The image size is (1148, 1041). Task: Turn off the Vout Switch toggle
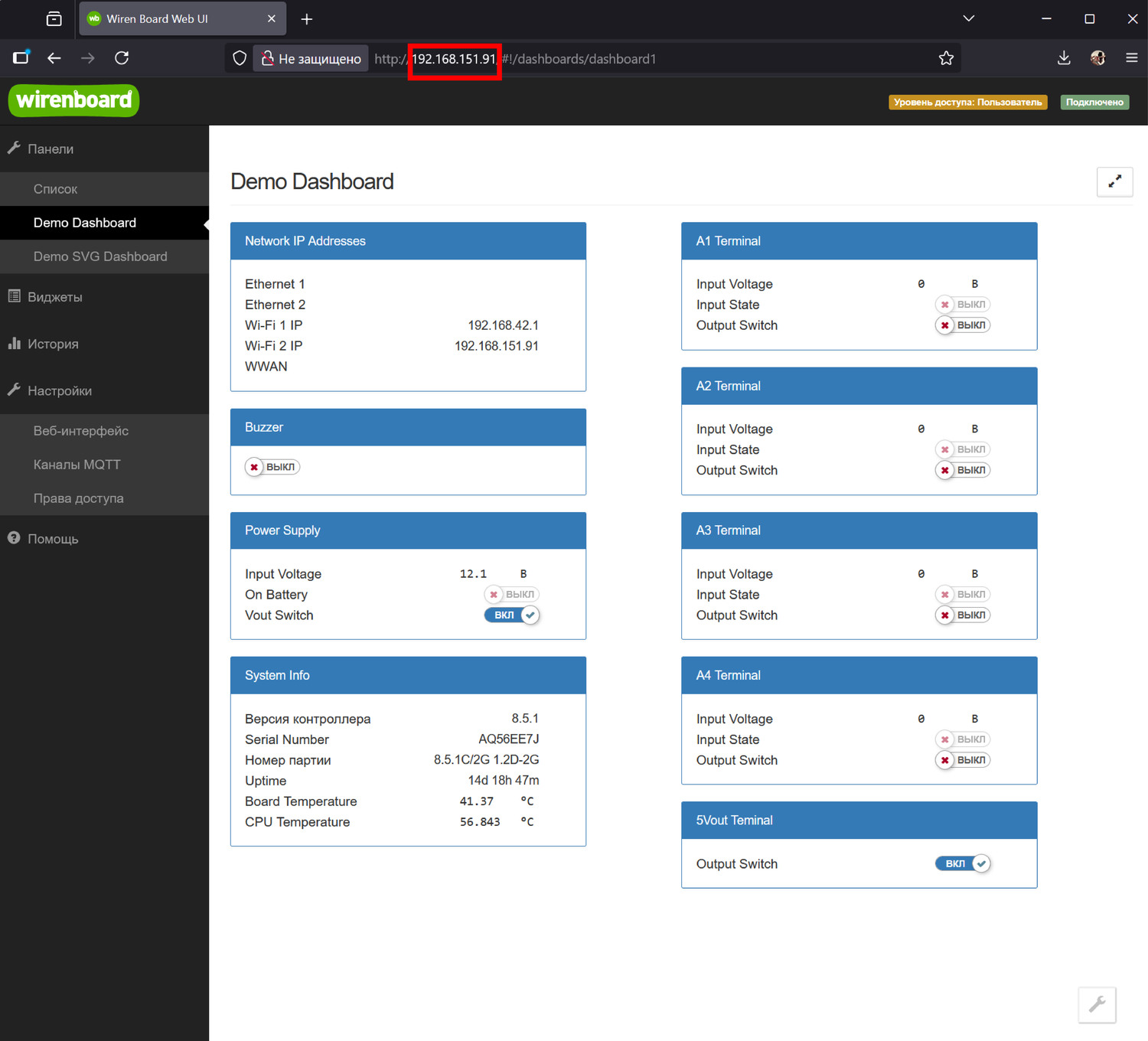[x=512, y=615]
